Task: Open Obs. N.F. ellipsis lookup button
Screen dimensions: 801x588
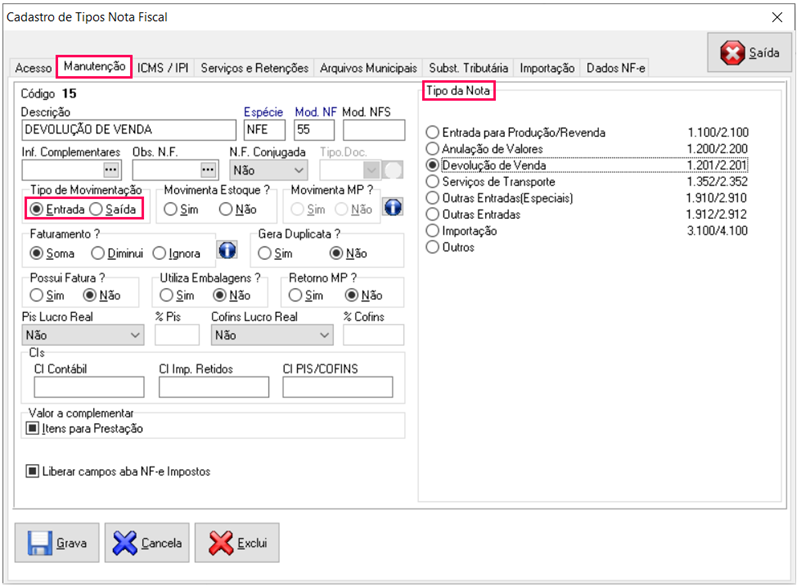Action: pos(208,170)
